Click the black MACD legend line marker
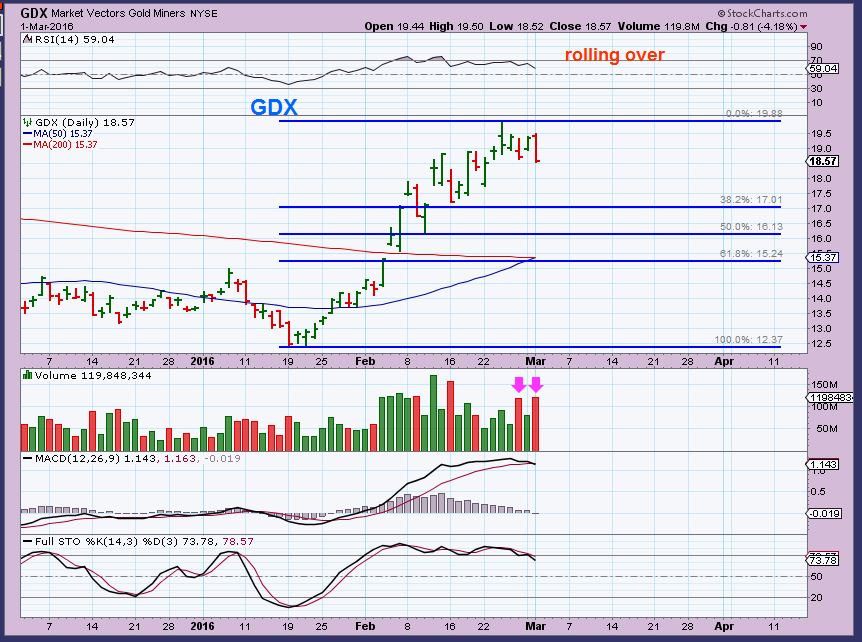 coord(27,458)
